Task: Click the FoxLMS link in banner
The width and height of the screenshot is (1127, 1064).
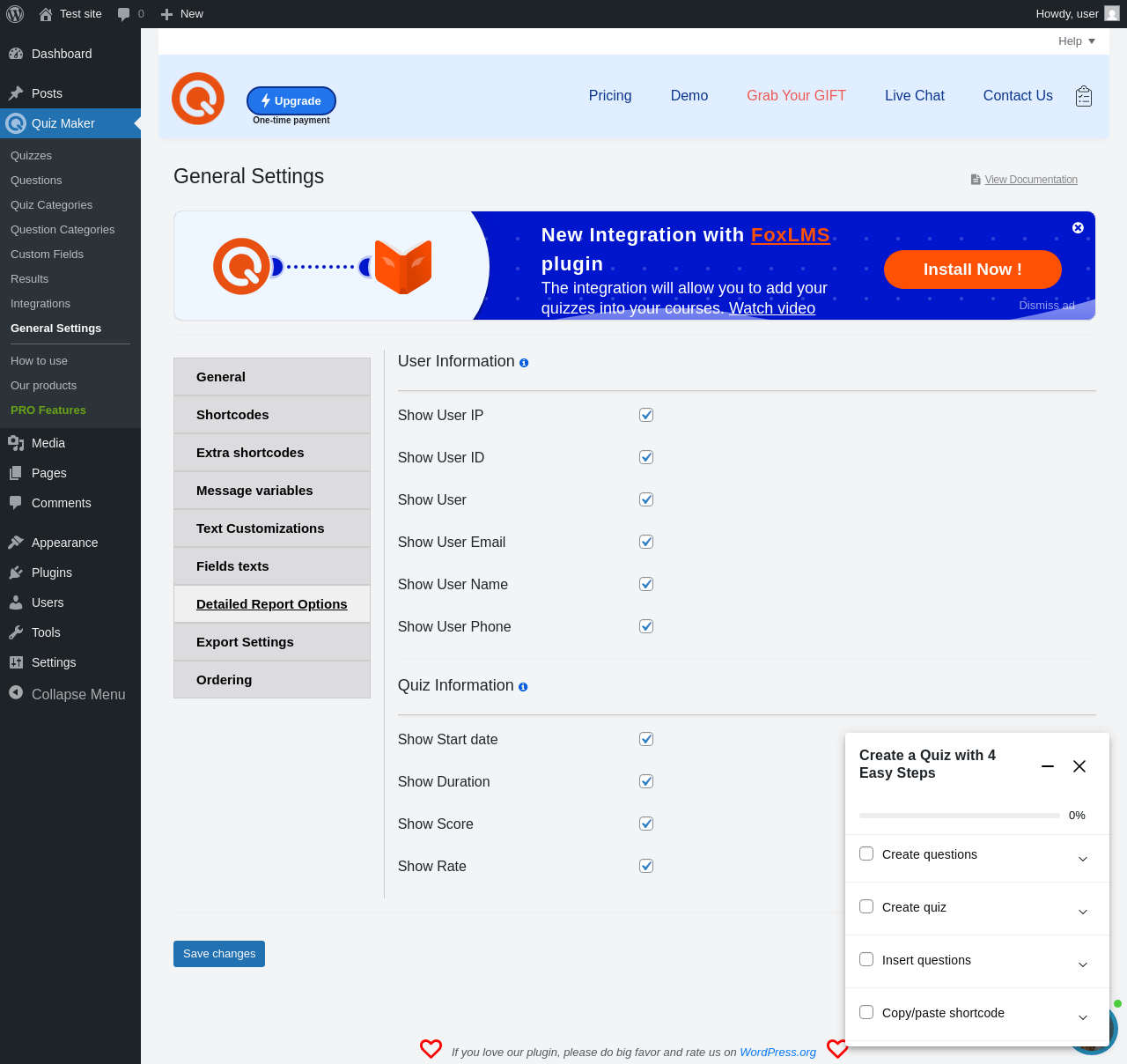Action: coord(791,235)
